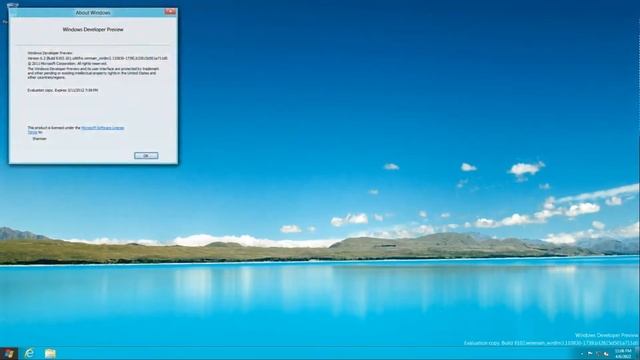Show hidden tray icons arrow
The image size is (640, 360).
click(582, 354)
